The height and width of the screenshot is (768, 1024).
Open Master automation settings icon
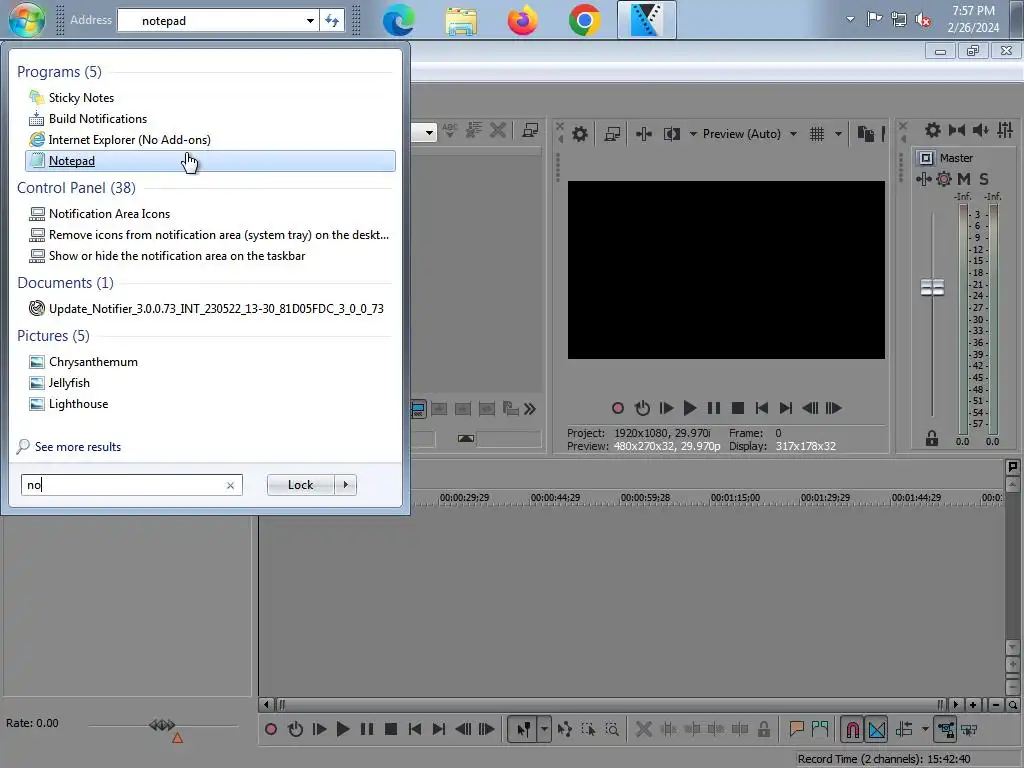(x=944, y=179)
